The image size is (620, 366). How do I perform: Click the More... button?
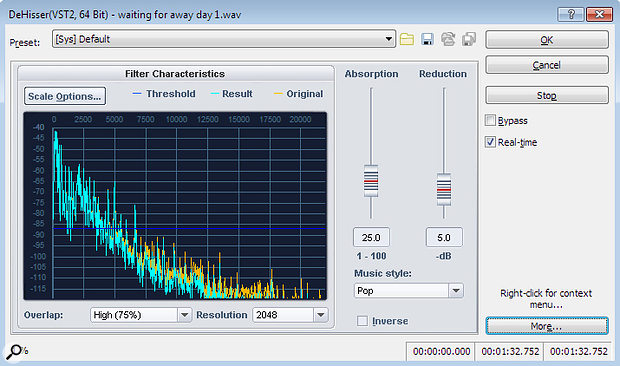[x=547, y=326]
